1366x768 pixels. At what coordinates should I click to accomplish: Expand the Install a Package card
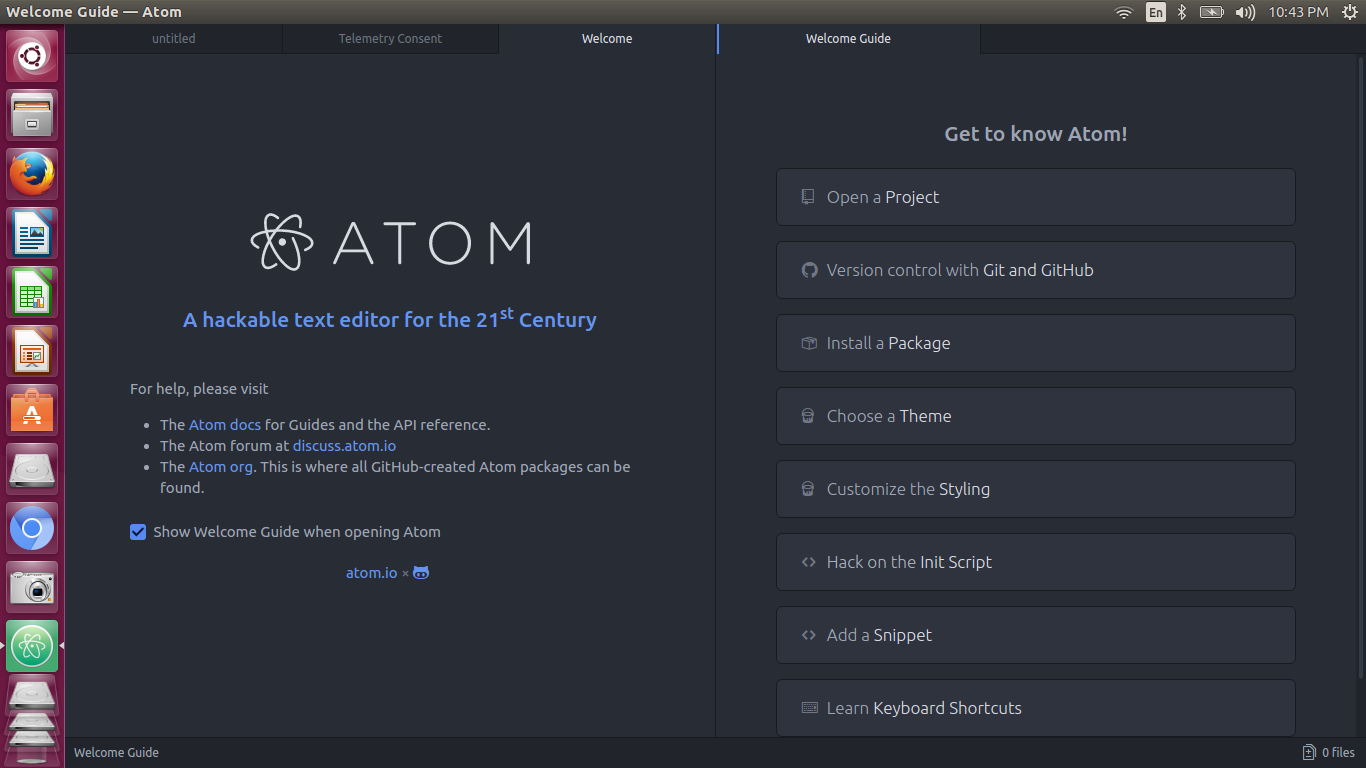pyautogui.click(x=1035, y=343)
